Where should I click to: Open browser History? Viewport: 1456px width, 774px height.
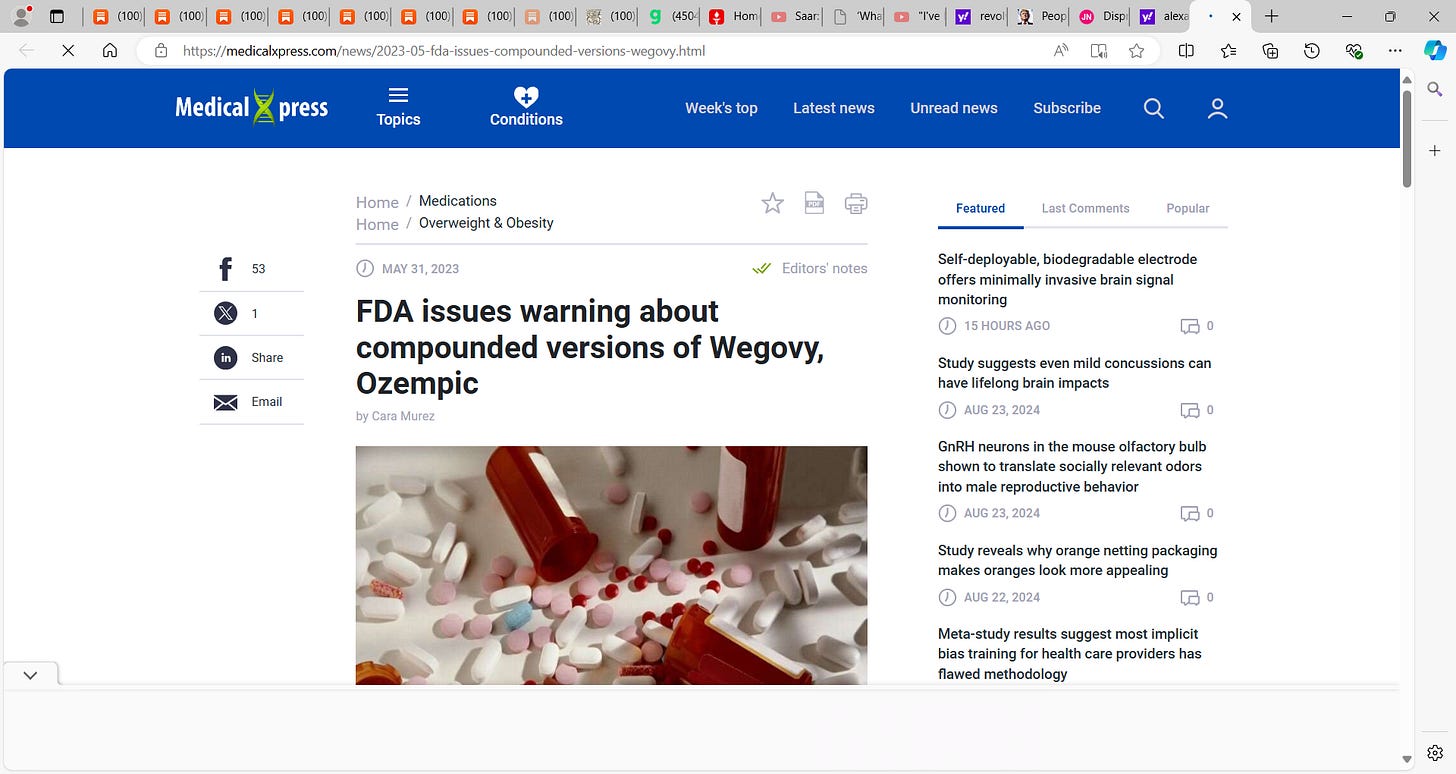click(x=1312, y=51)
